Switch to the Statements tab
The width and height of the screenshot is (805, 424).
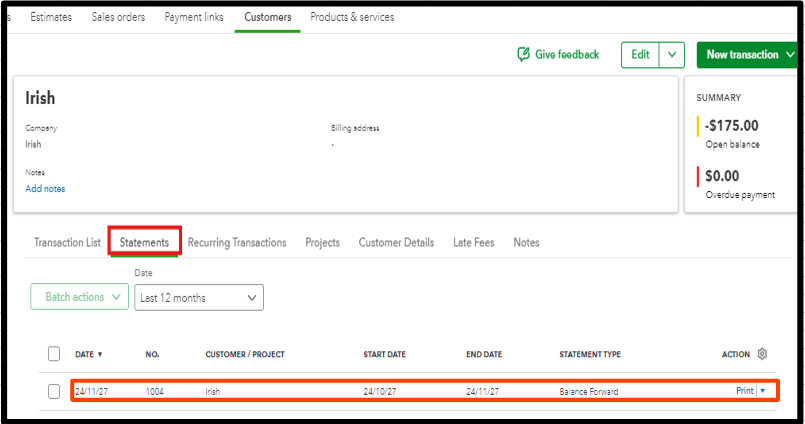(x=144, y=242)
